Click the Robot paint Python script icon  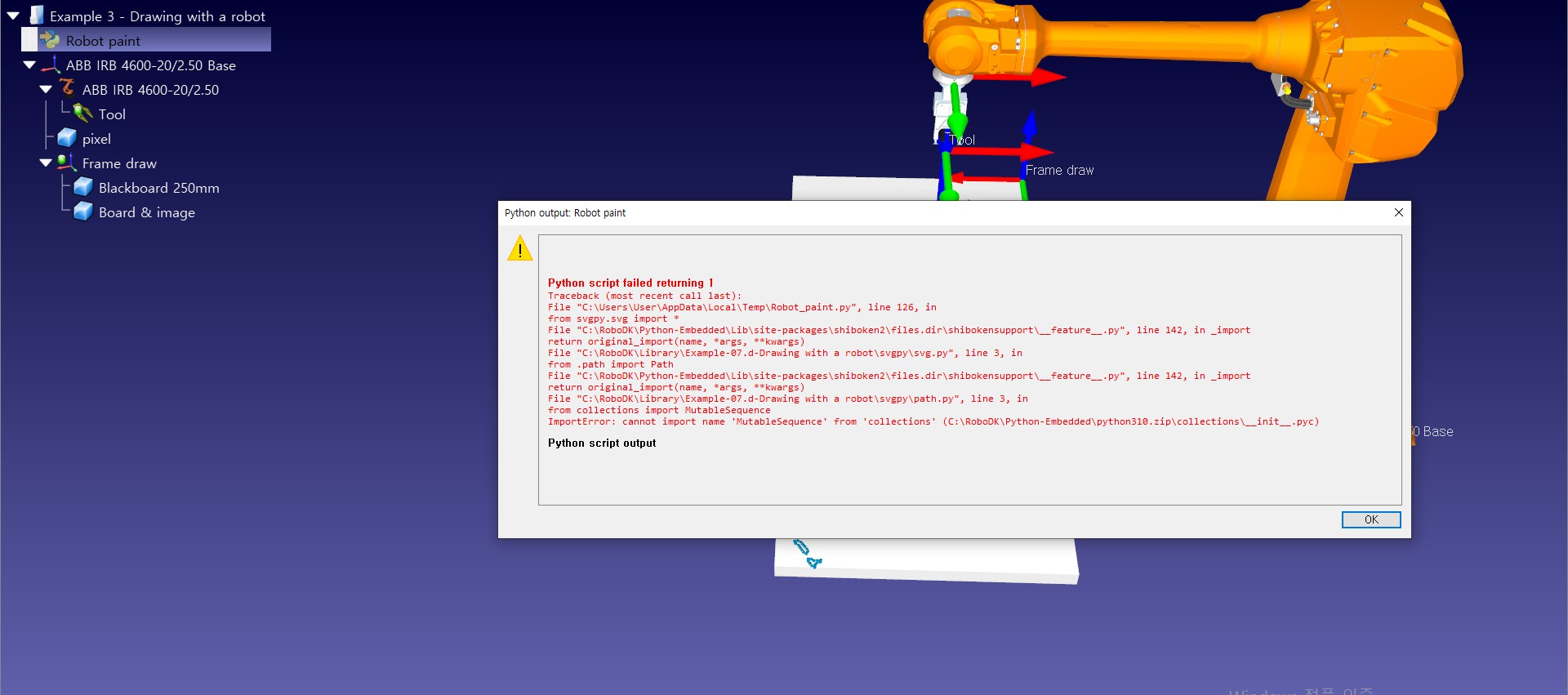(x=50, y=40)
